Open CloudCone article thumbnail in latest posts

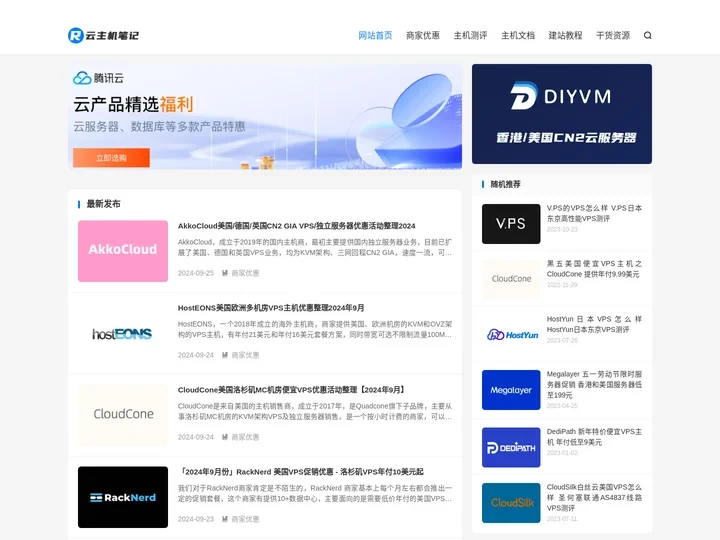point(123,415)
